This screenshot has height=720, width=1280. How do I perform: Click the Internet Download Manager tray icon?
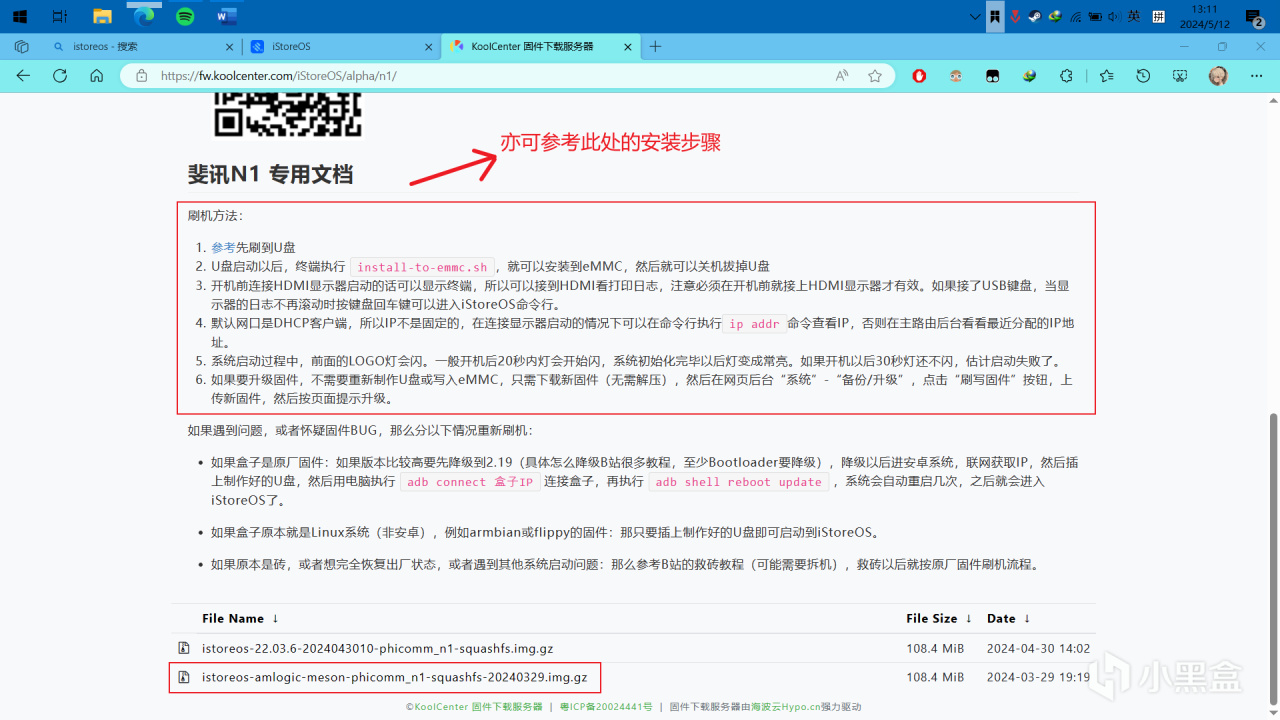coord(1055,16)
